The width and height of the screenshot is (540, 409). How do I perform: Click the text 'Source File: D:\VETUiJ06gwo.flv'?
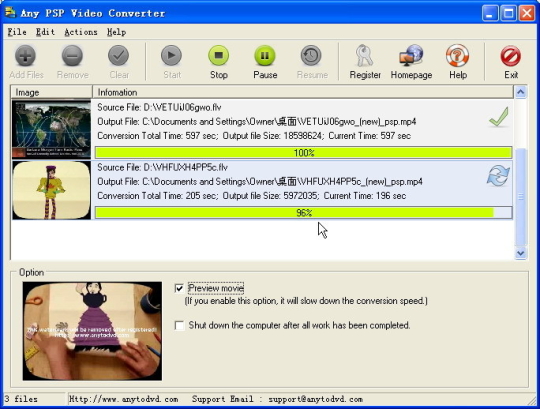point(159,107)
